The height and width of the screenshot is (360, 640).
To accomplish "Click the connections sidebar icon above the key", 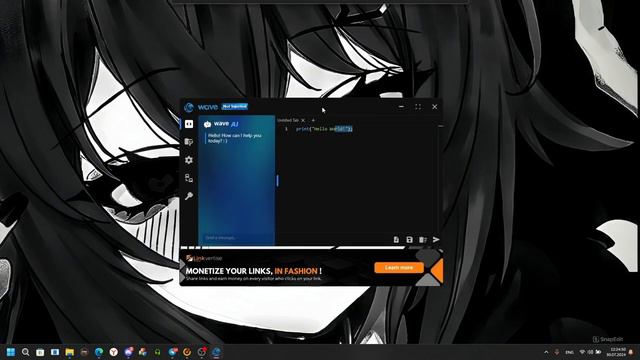I will pos(189,178).
